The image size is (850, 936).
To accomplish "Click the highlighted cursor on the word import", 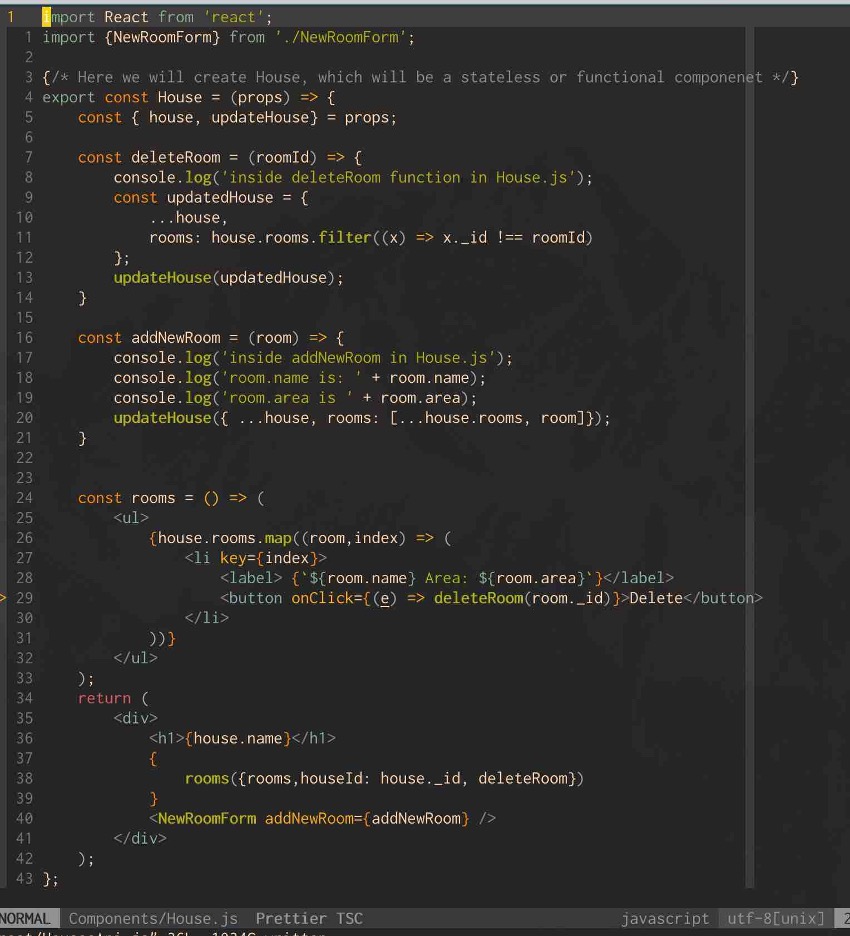I will pyautogui.click(x=45, y=16).
